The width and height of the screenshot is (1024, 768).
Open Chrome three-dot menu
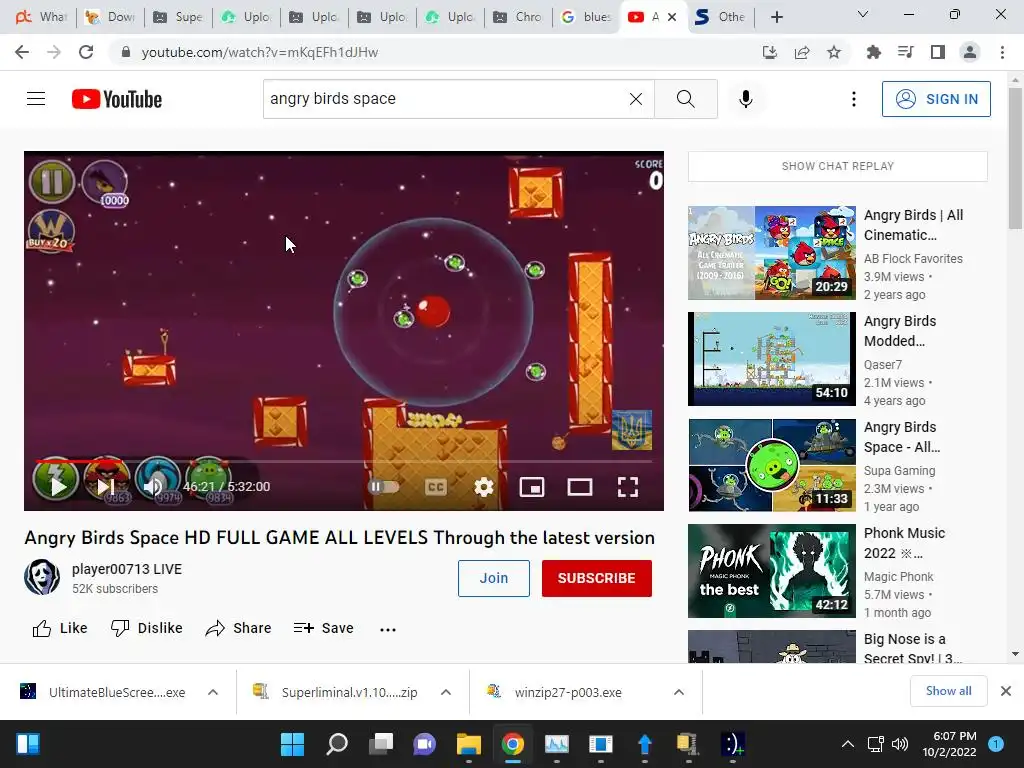(1002, 52)
